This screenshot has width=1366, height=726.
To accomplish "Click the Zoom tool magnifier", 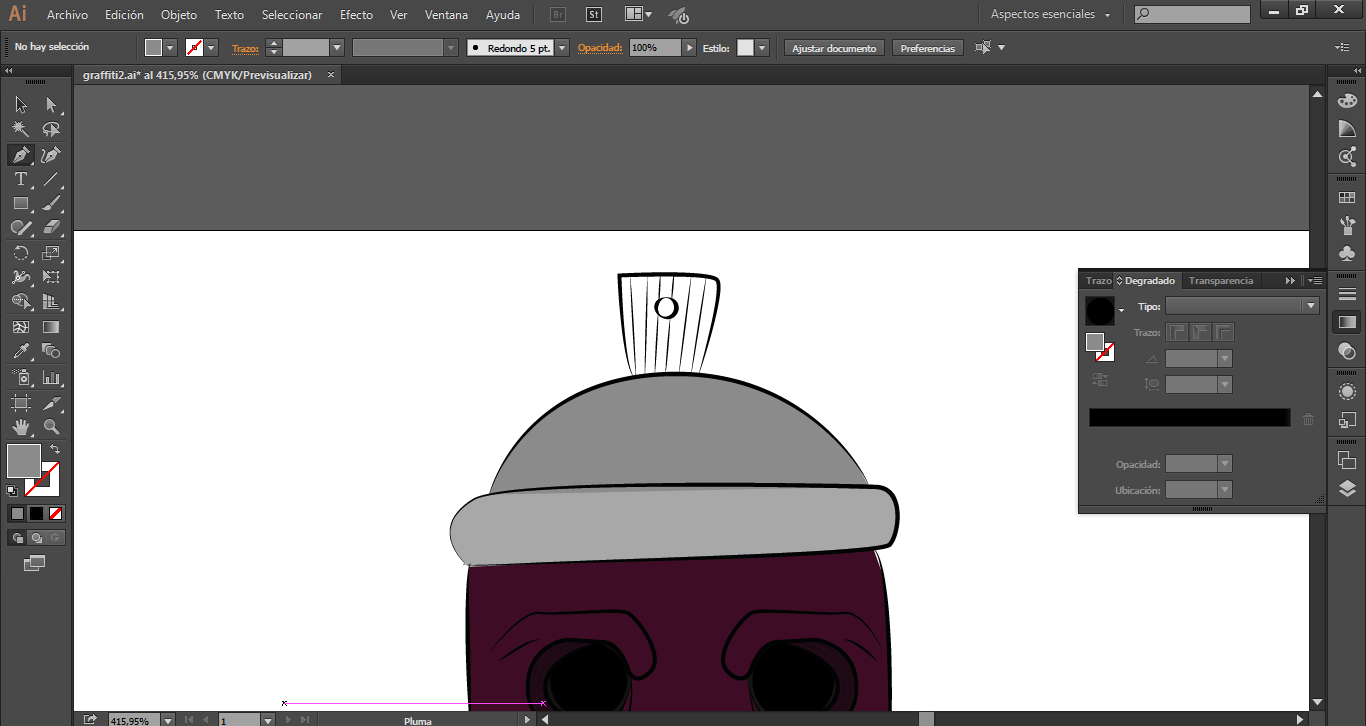I will click(x=52, y=427).
